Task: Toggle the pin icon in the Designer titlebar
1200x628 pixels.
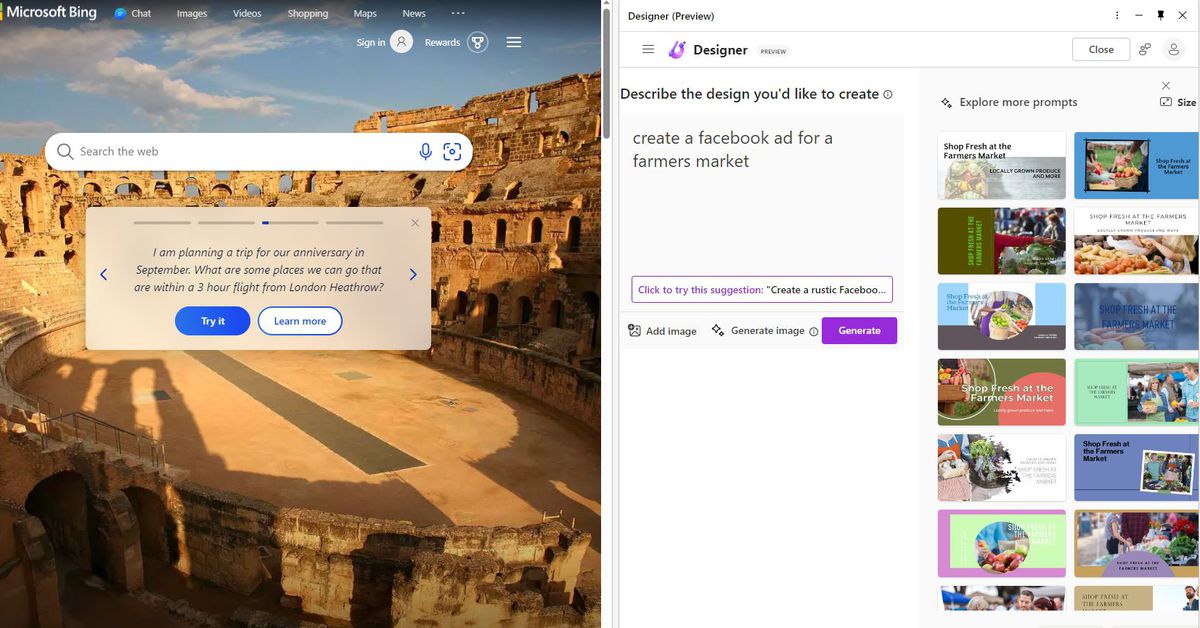Action: 1160,15
